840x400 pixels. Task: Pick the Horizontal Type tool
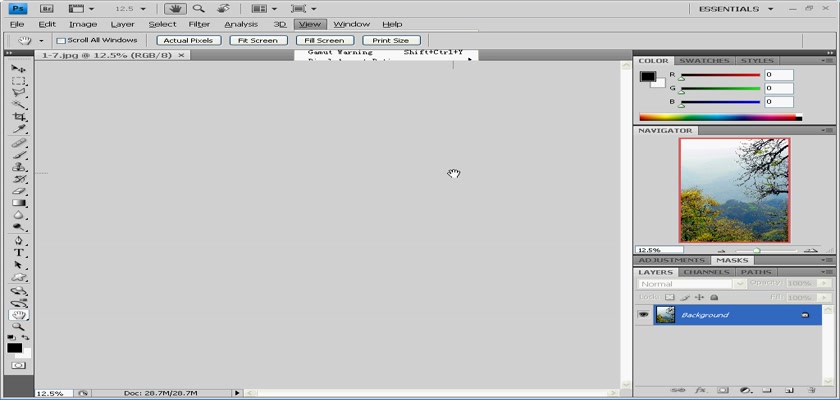point(19,253)
